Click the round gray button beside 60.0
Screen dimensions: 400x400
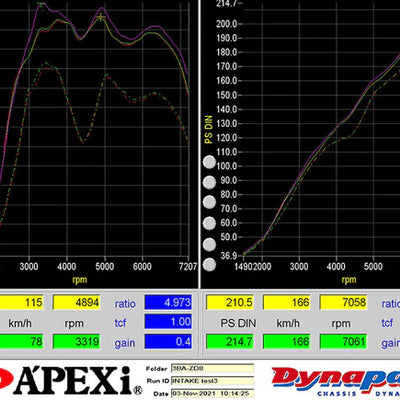209,223
